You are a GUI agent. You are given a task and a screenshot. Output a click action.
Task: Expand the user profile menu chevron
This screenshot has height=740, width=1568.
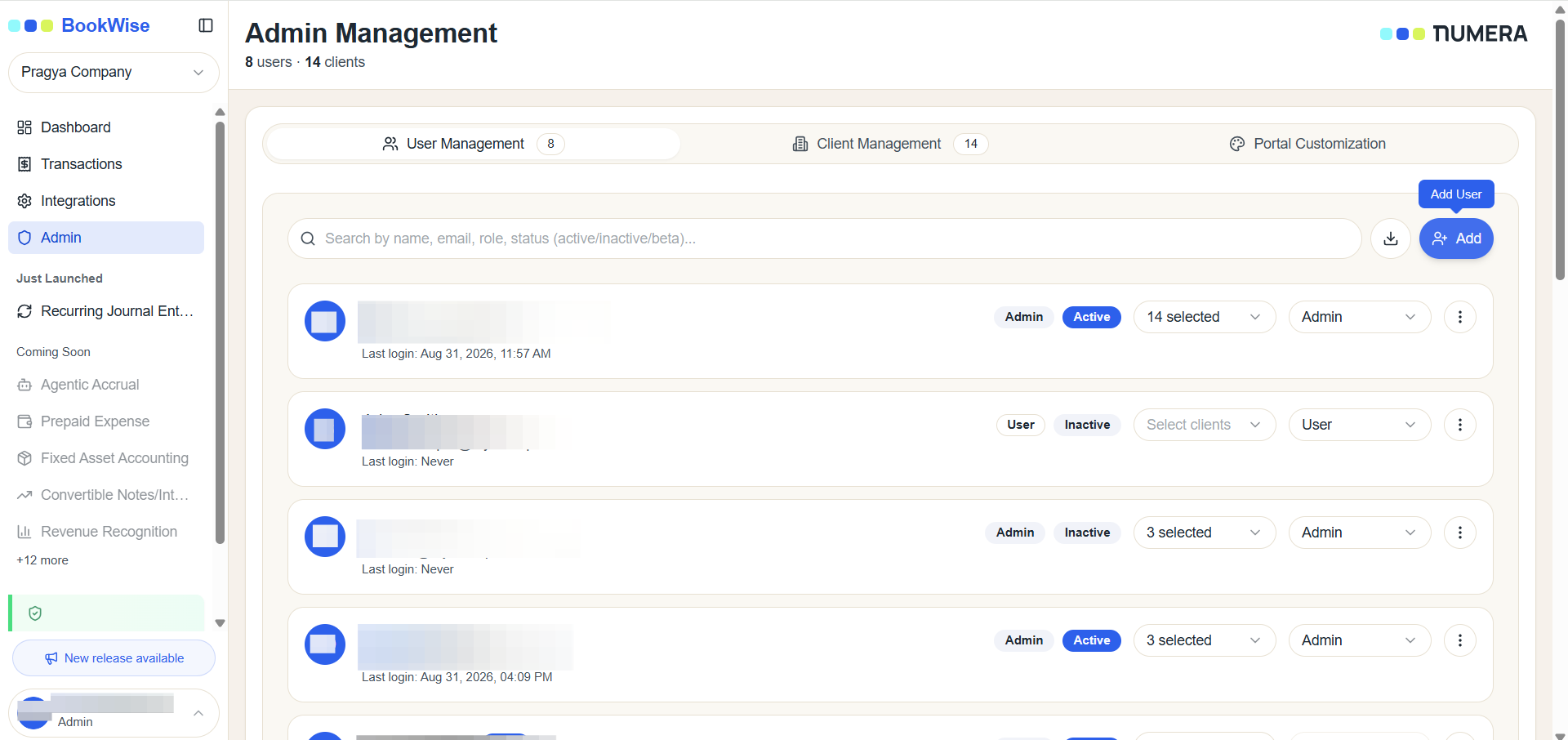tap(198, 713)
